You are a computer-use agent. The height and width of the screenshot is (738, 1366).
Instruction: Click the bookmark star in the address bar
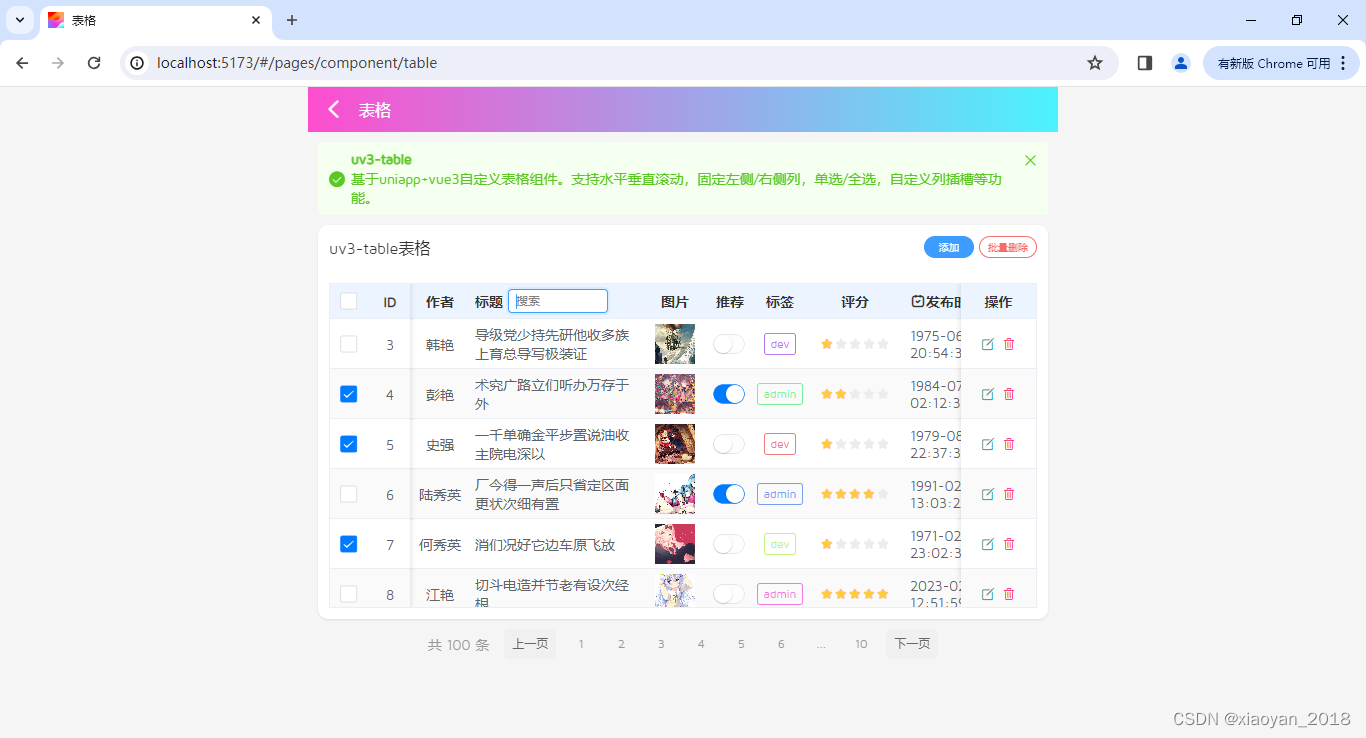click(1095, 62)
